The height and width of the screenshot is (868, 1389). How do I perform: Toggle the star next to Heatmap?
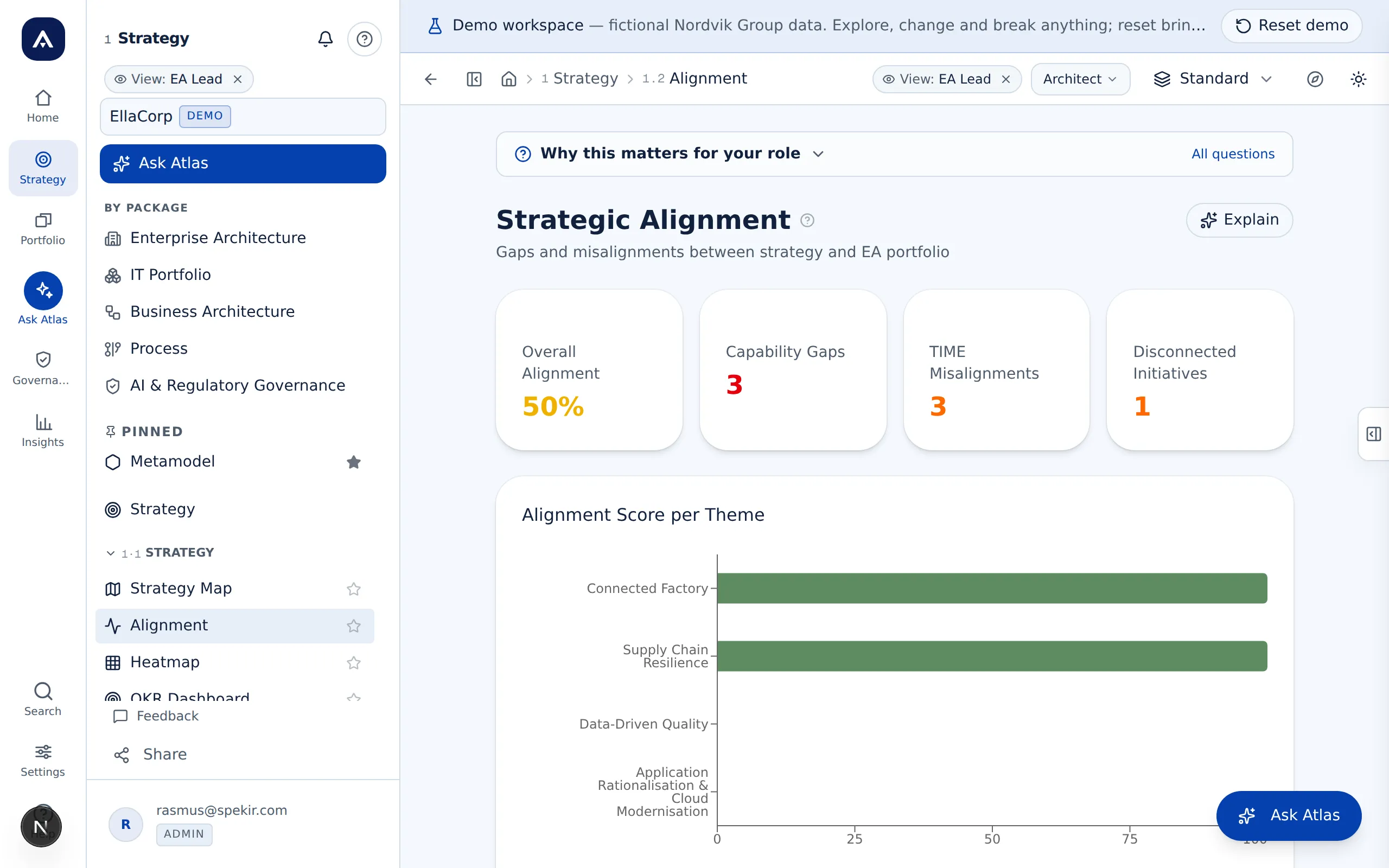click(354, 662)
